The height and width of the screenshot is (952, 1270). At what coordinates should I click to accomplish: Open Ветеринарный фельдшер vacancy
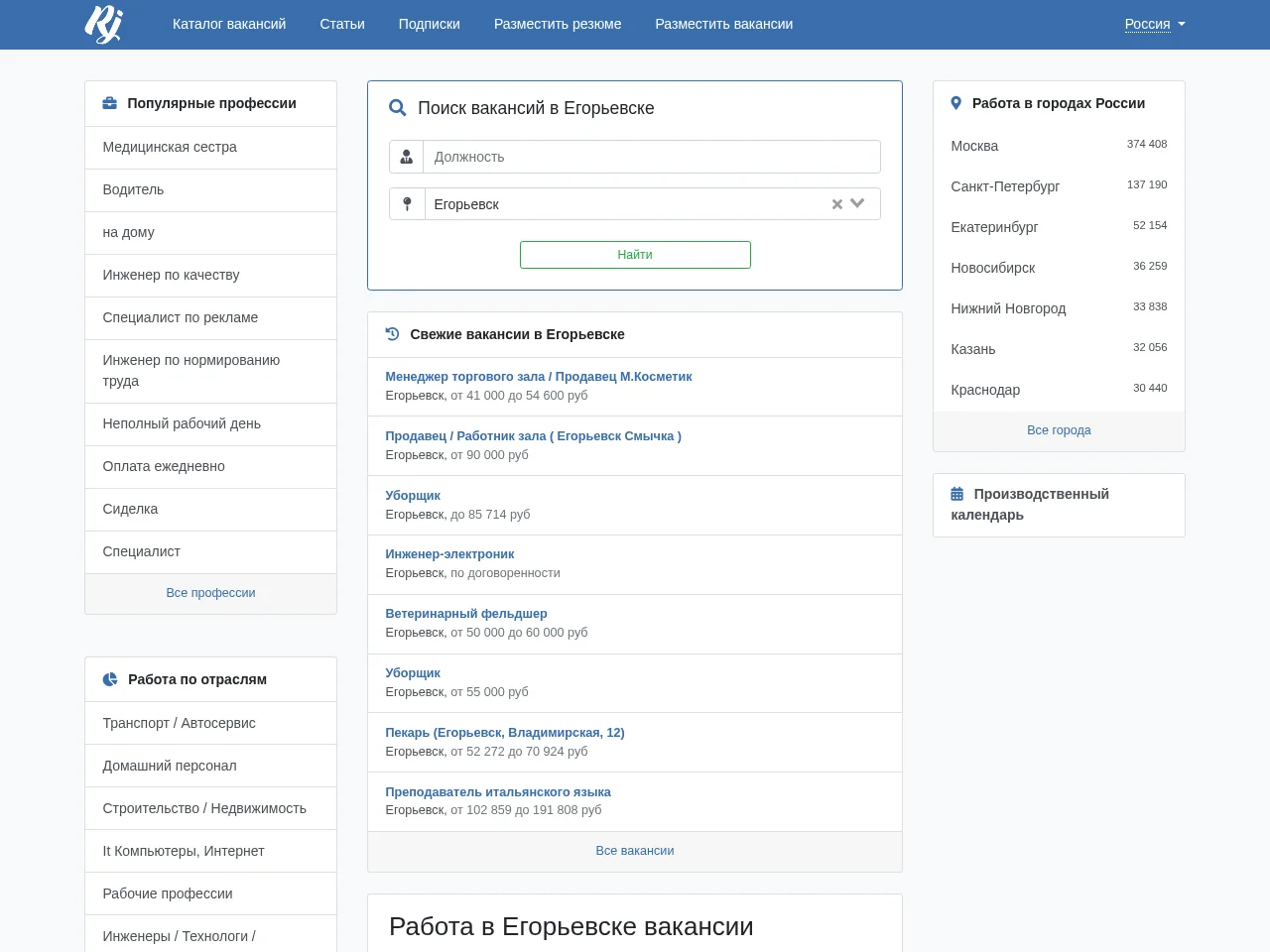pyautogui.click(x=466, y=614)
